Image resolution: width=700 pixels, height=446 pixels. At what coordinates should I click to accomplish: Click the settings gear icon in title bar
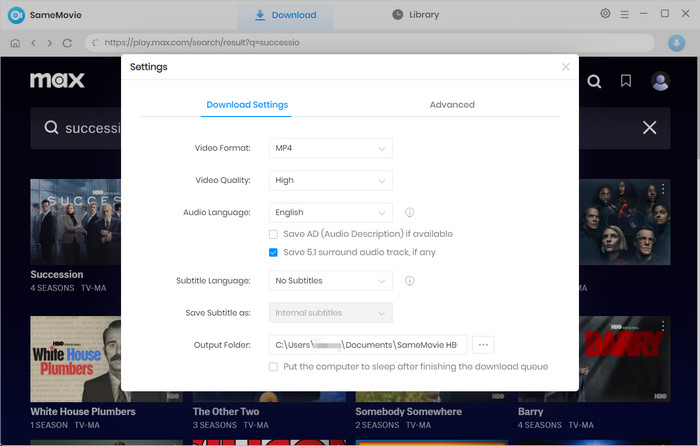(605, 14)
